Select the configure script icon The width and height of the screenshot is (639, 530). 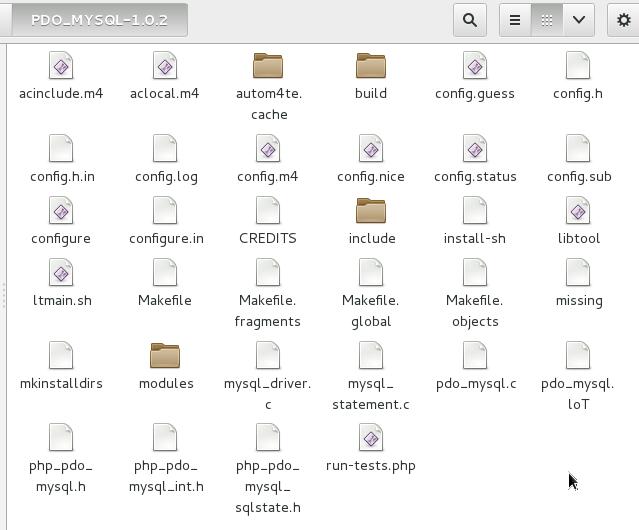point(61,210)
